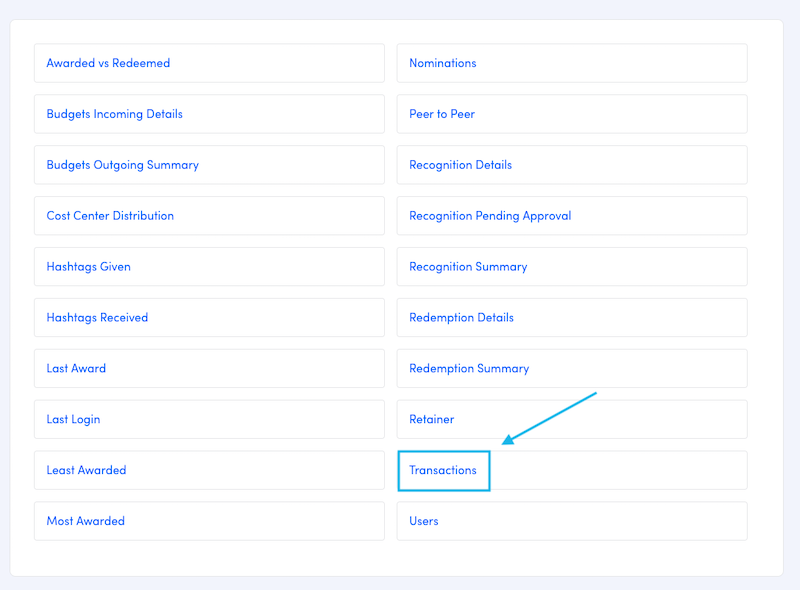
Task: View the Redemption Details report
Action: coord(460,317)
